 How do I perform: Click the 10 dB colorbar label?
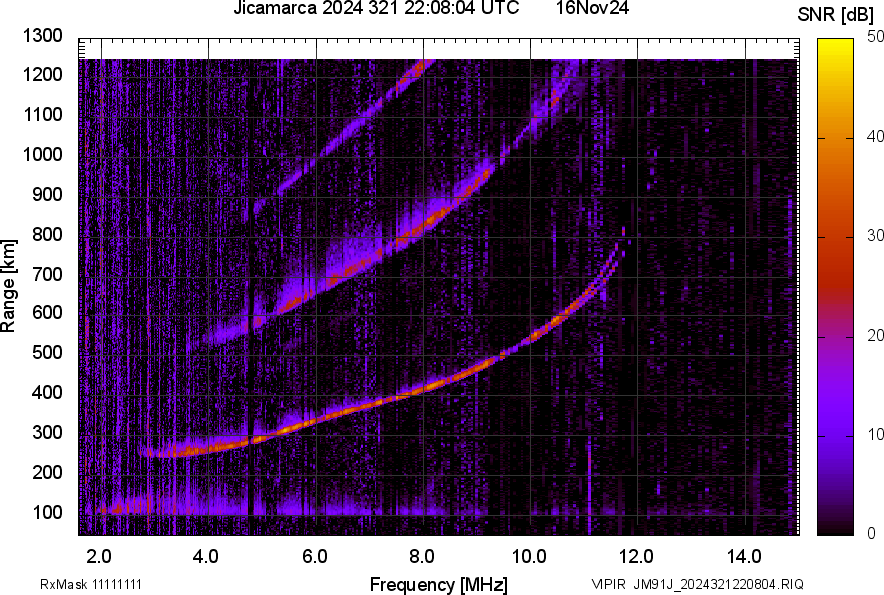click(x=875, y=434)
